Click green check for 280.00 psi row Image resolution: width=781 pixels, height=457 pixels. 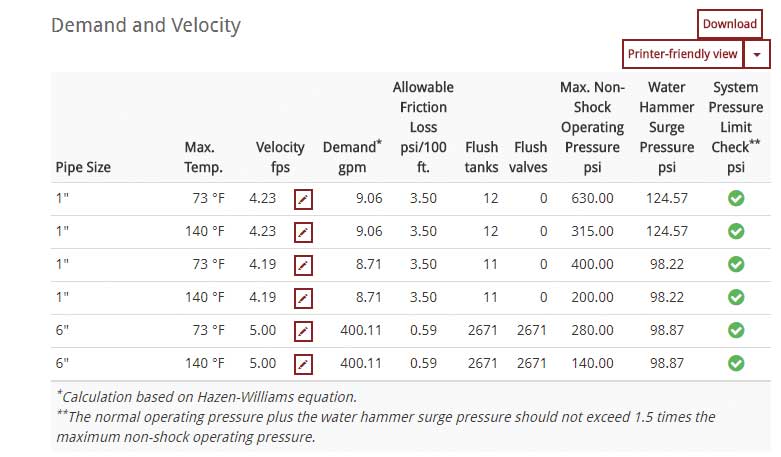point(736,330)
